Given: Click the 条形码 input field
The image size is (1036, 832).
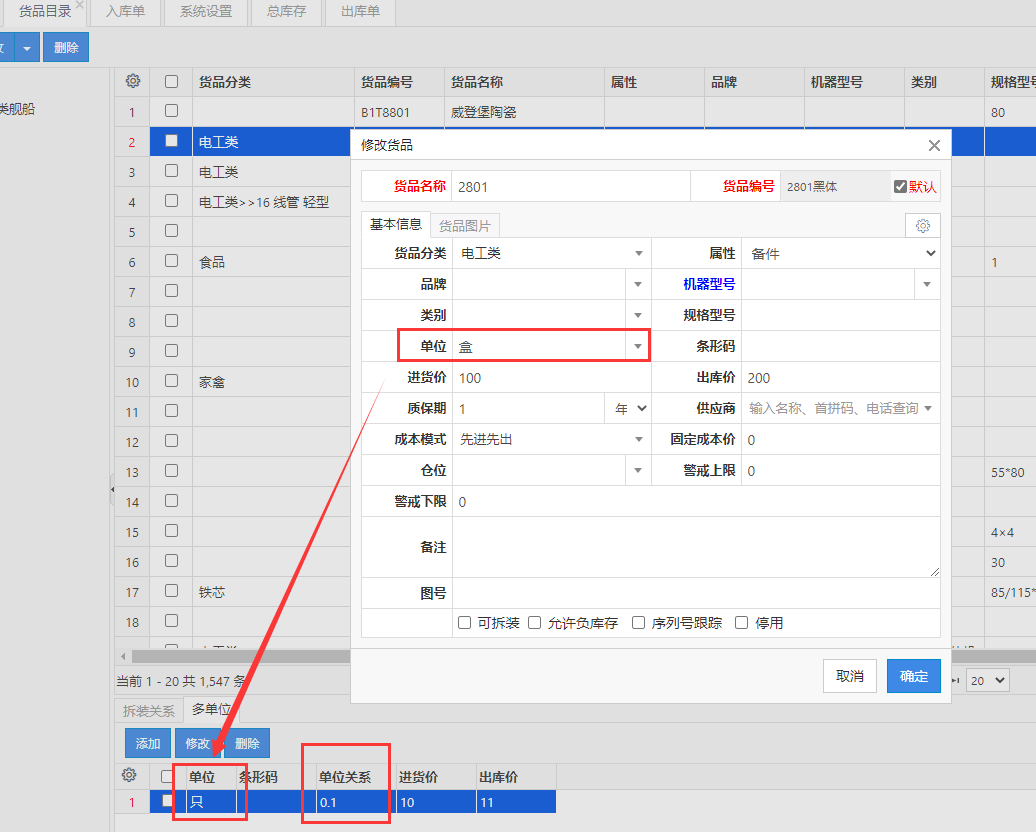Looking at the screenshot, I should click(x=840, y=346).
